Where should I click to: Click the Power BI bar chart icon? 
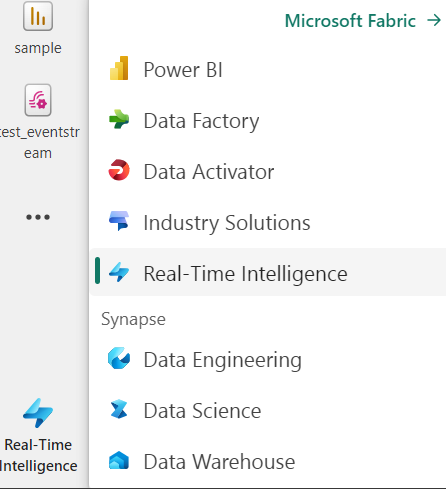[x=119, y=68]
